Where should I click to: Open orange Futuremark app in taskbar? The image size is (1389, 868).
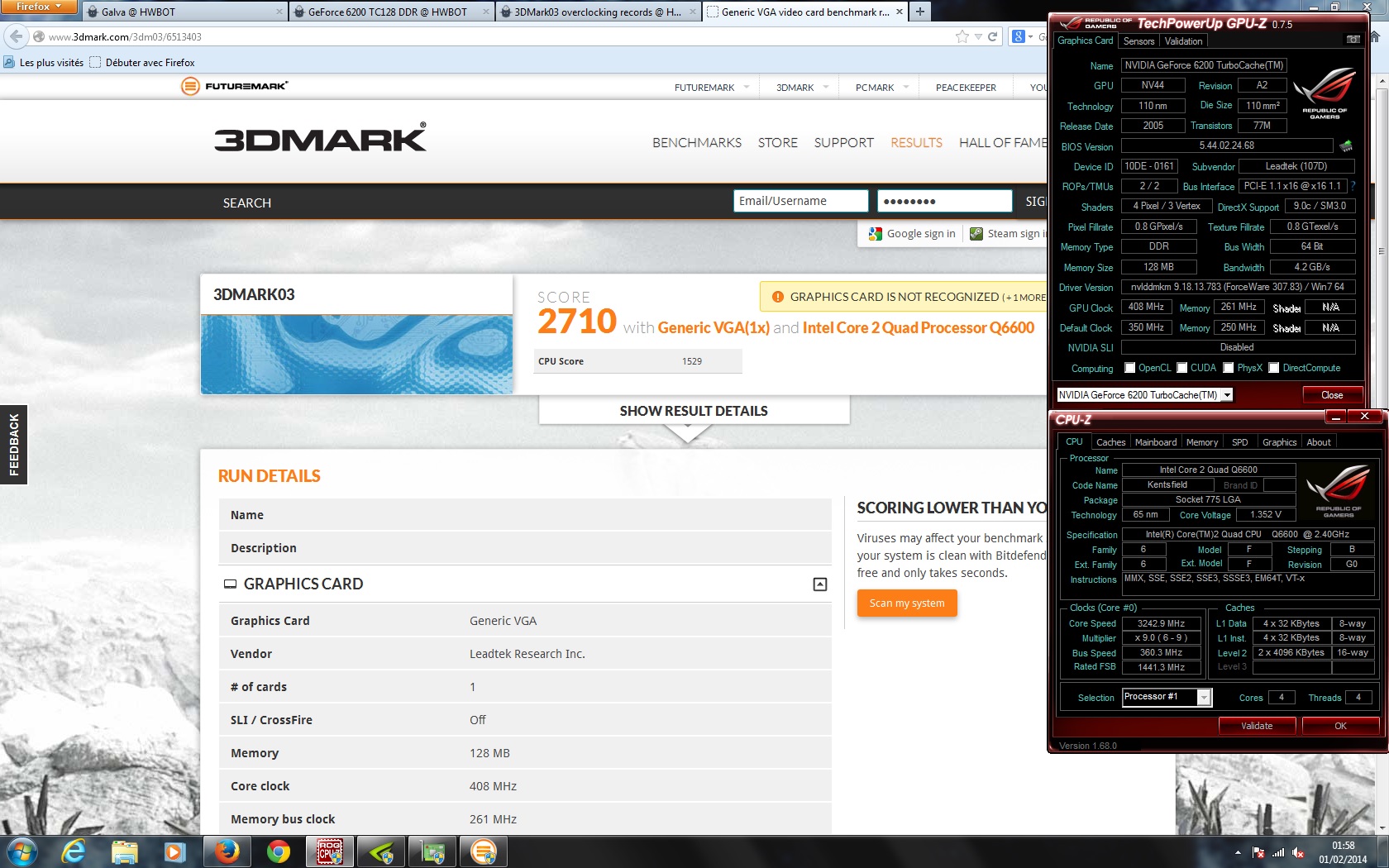point(484,851)
